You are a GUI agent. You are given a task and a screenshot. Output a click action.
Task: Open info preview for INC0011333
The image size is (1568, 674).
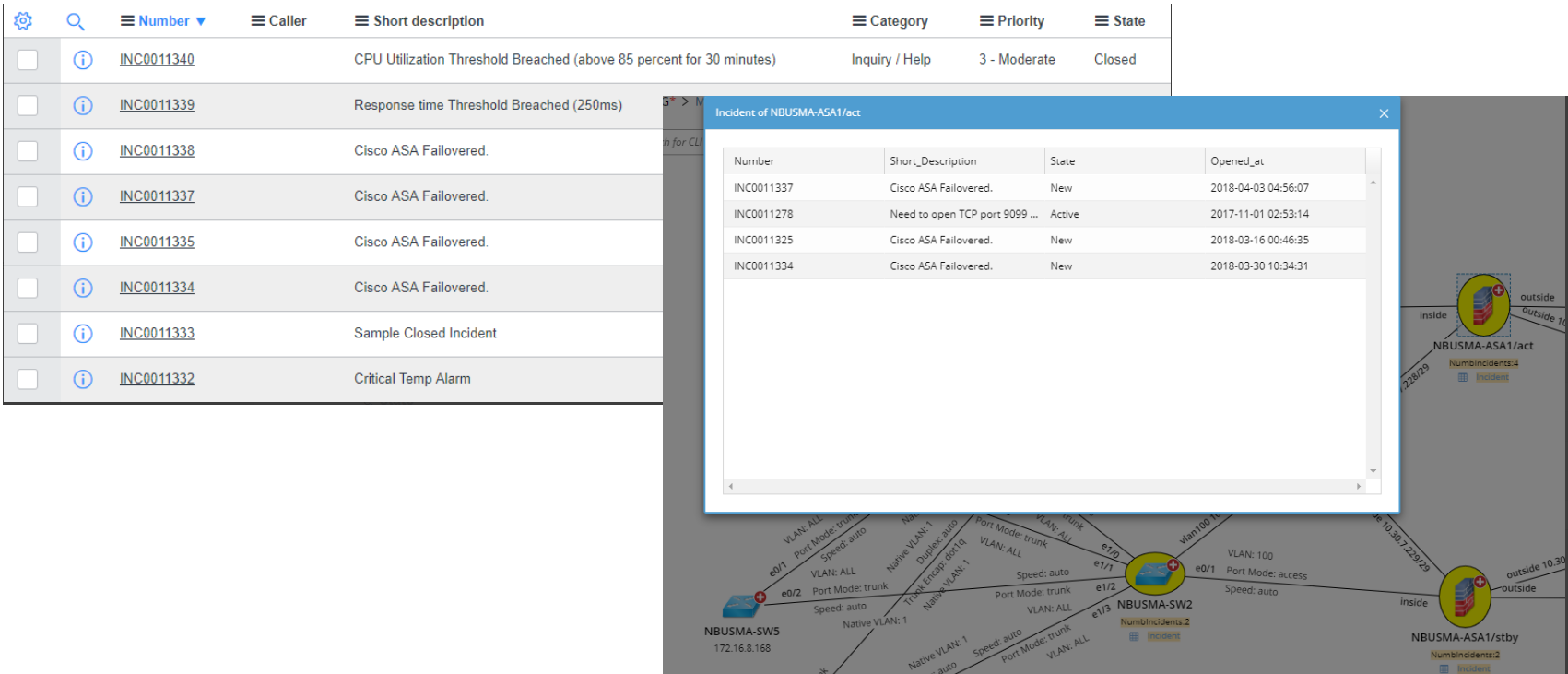pyautogui.click(x=83, y=334)
